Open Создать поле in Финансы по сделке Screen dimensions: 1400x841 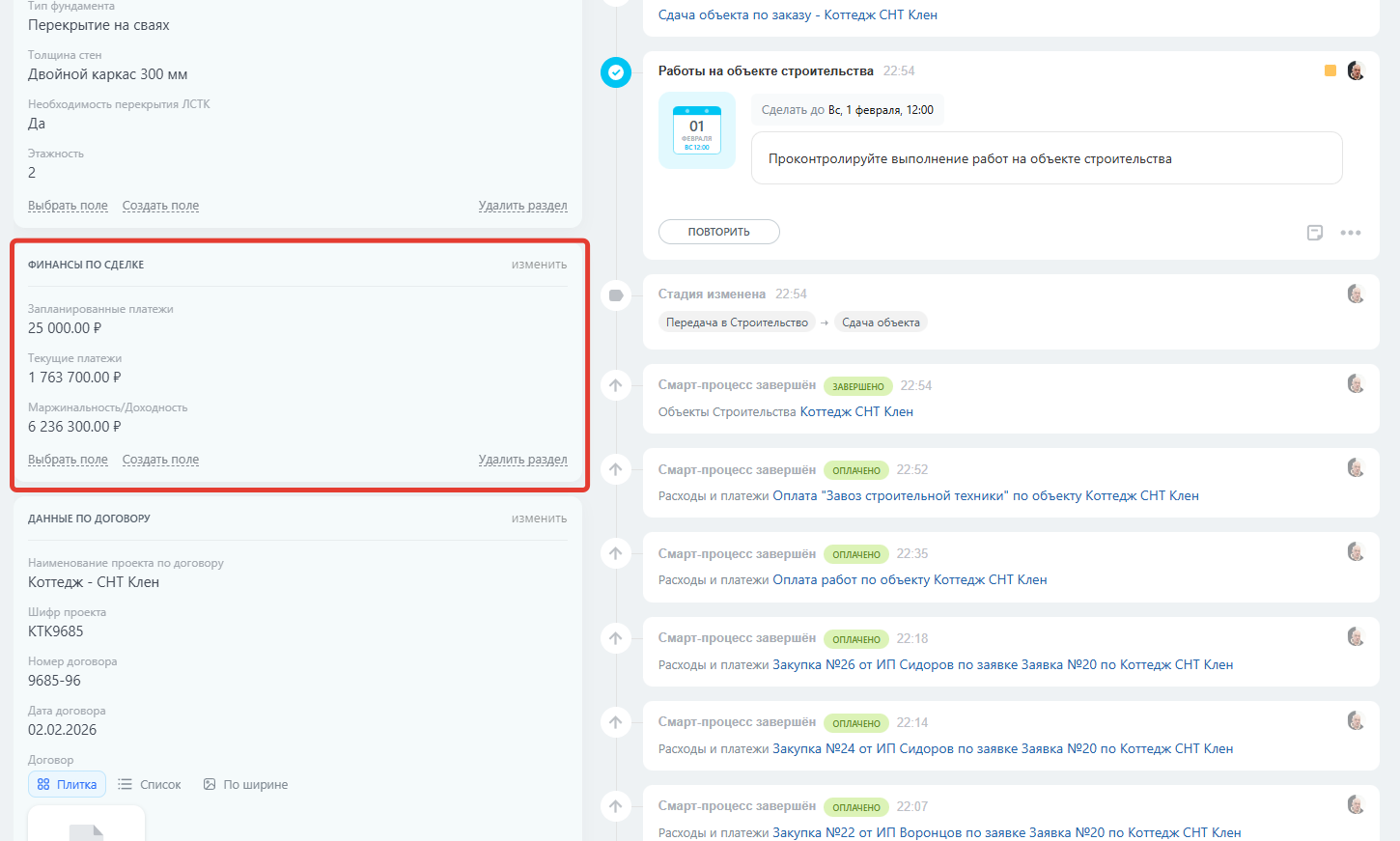click(x=160, y=460)
